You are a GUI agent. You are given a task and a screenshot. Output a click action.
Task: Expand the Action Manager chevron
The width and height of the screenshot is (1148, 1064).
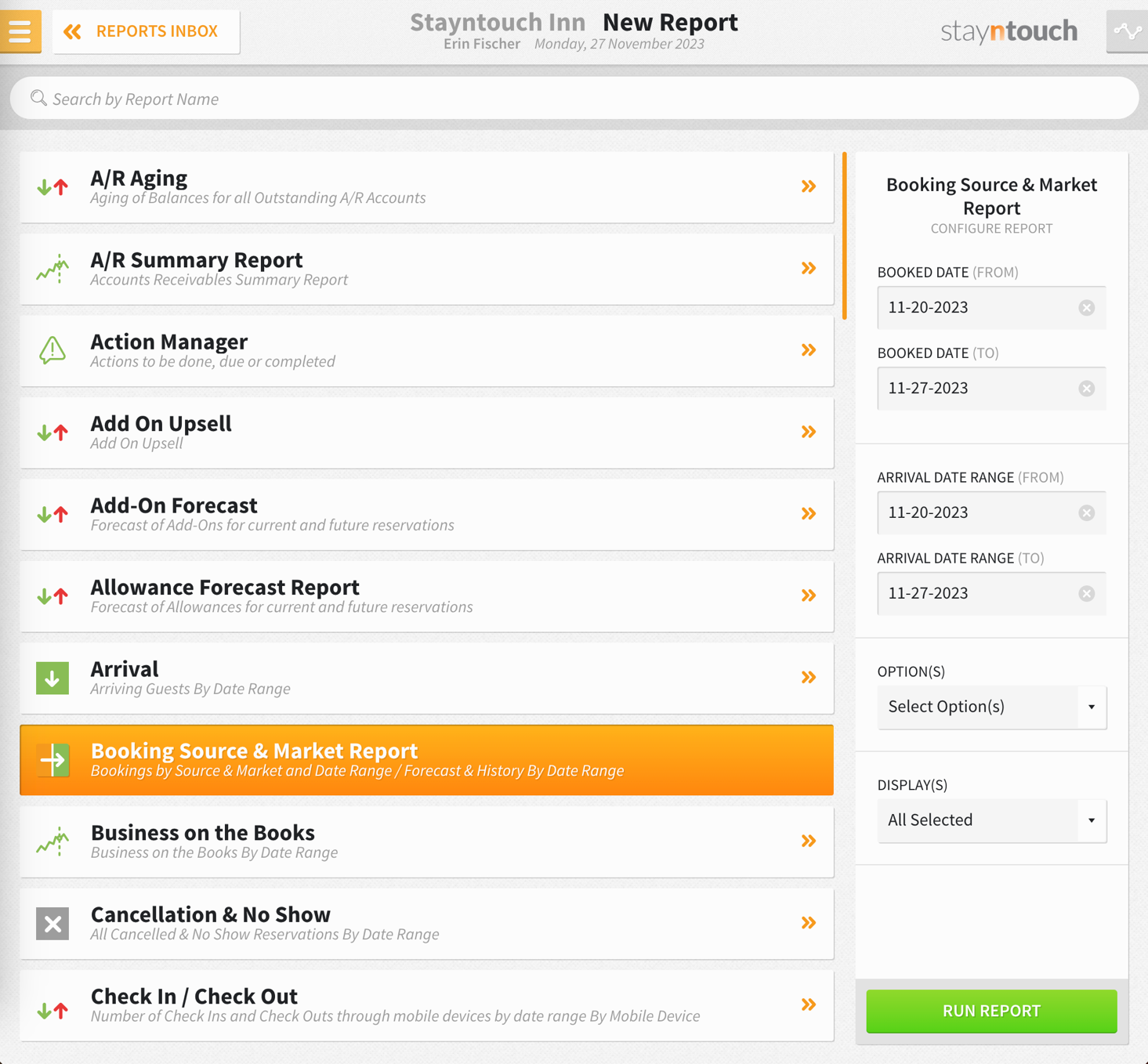[809, 350]
